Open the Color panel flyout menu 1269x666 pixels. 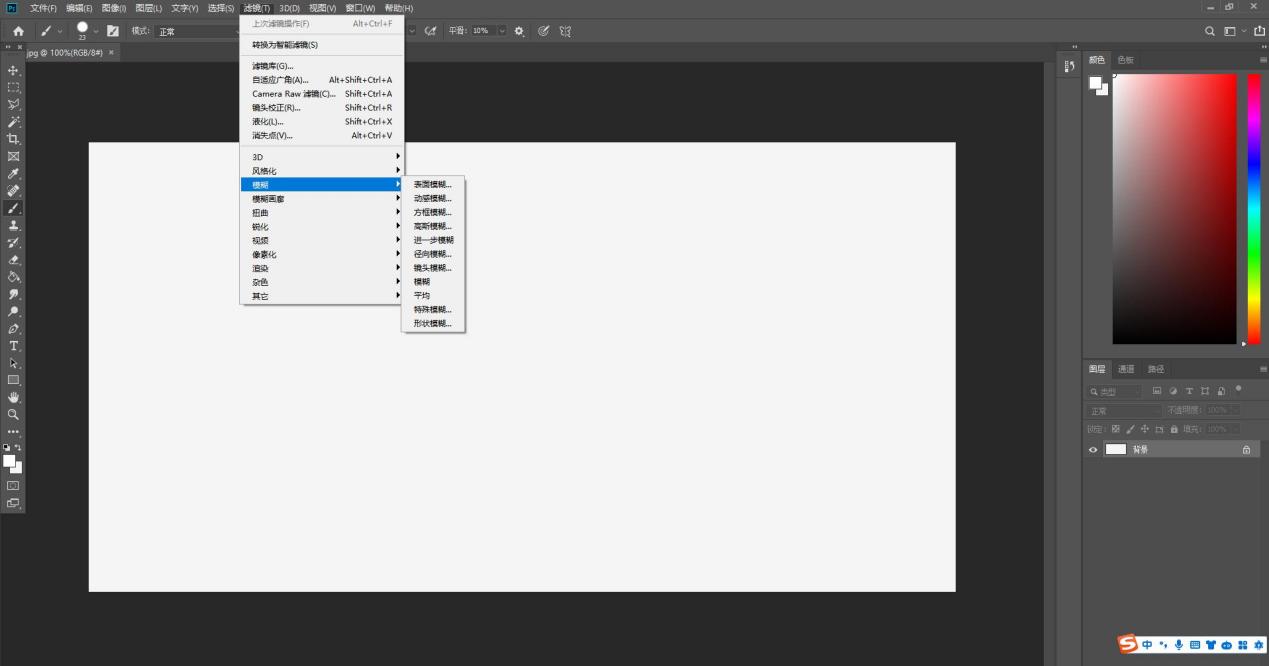click(x=1263, y=60)
